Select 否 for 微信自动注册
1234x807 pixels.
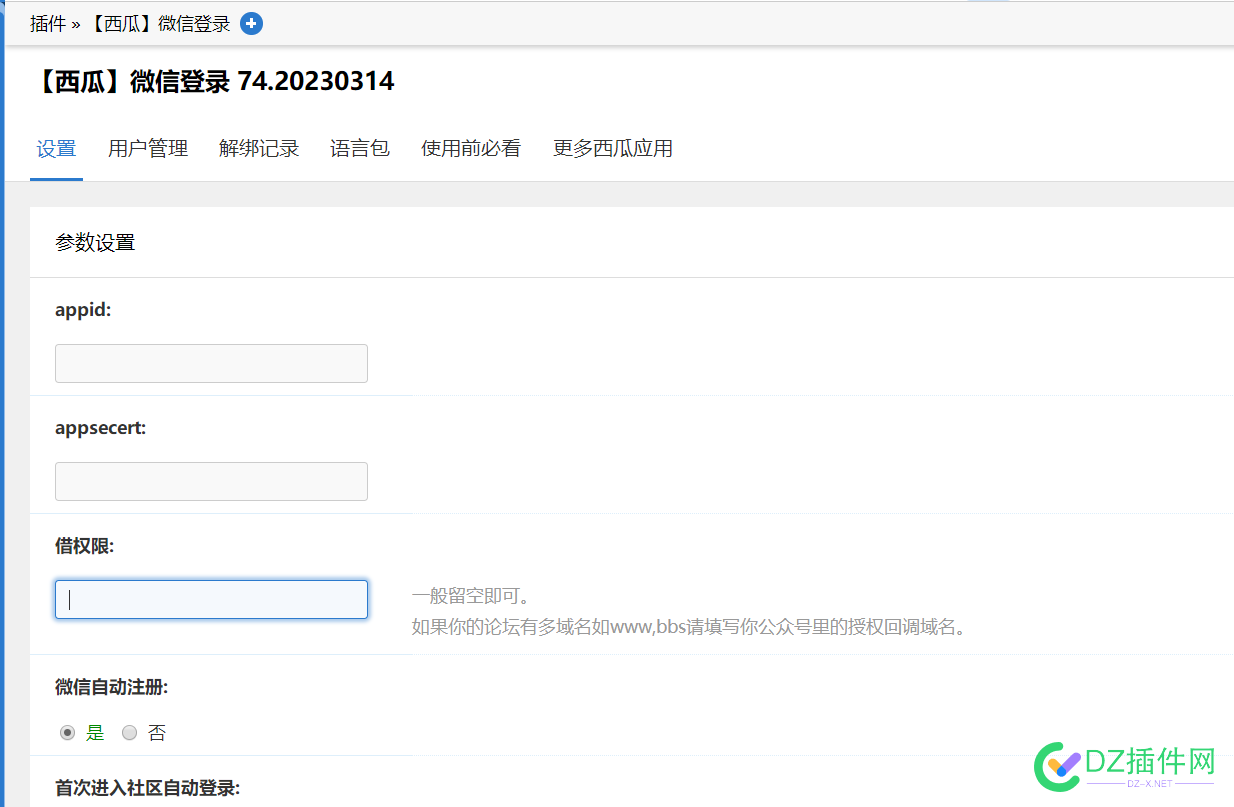point(129,732)
